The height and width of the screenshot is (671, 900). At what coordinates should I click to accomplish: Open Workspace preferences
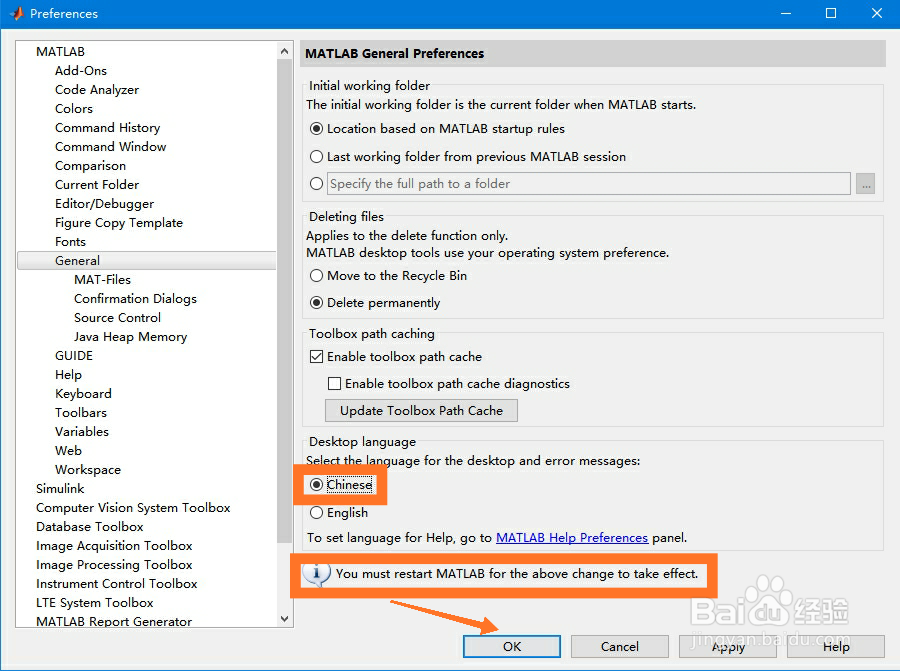pyautogui.click(x=88, y=470)
